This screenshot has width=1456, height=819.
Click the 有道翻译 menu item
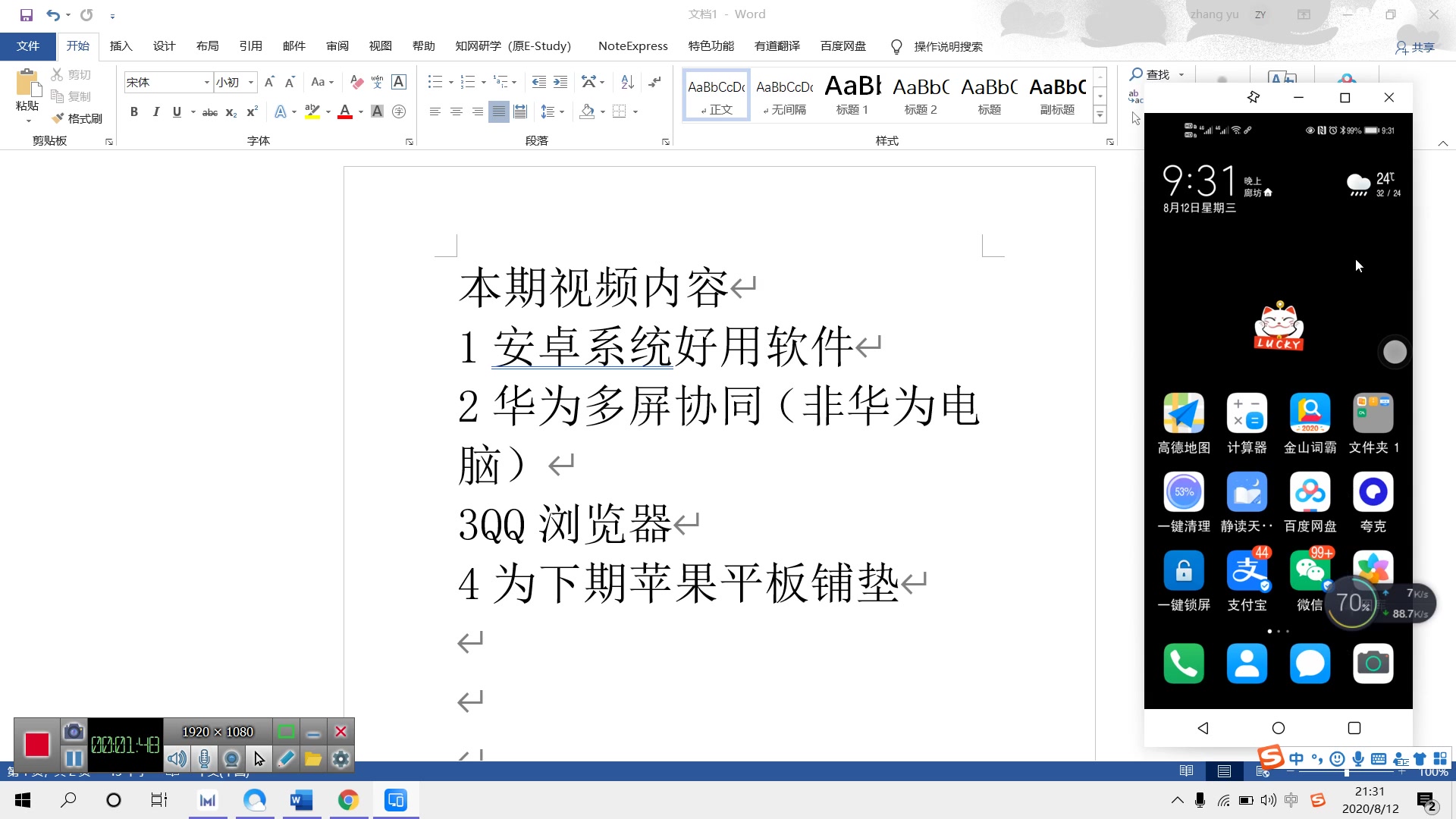point(777,46)
